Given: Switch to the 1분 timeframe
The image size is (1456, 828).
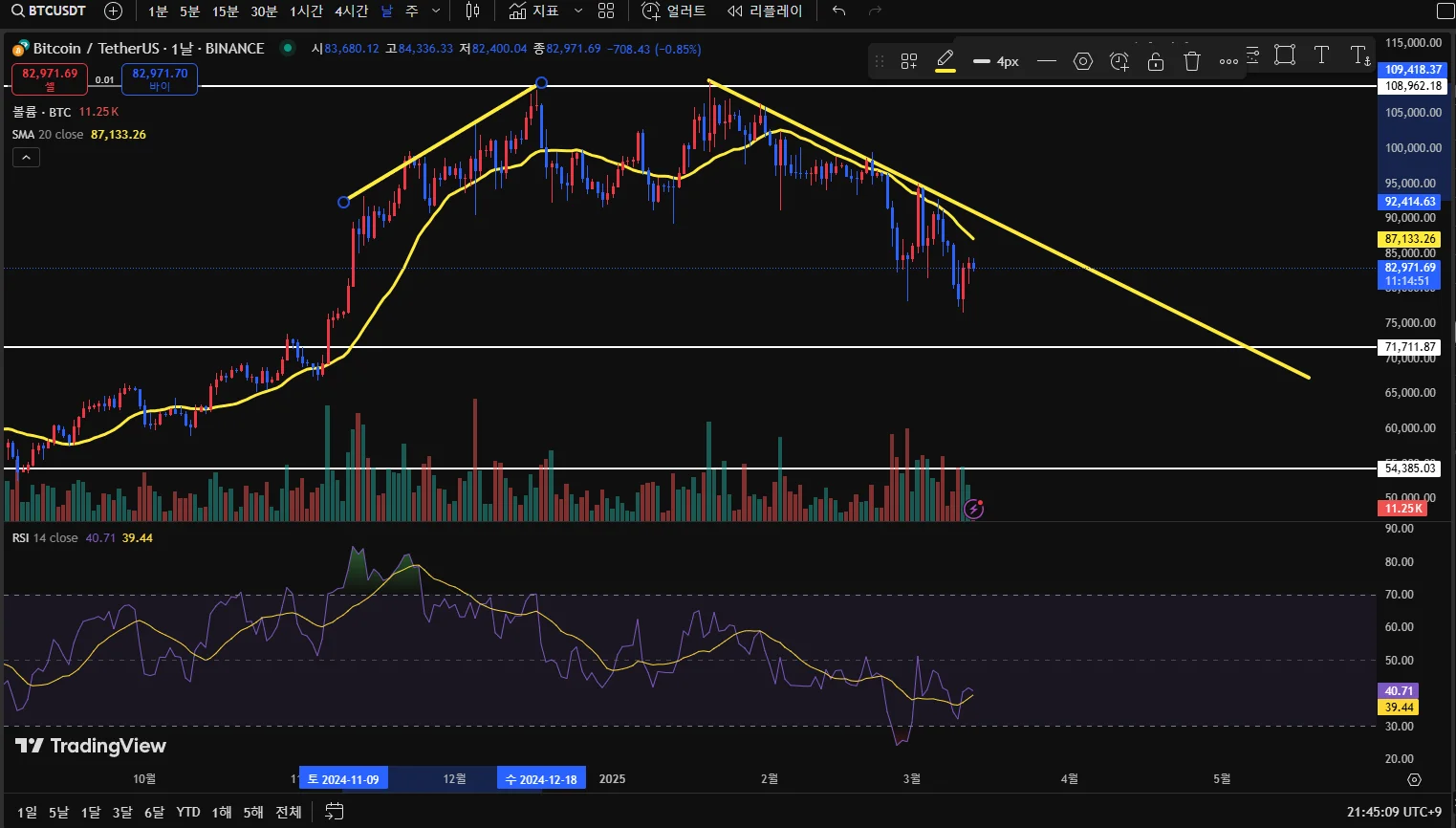Looking at the screenshot, I should pyautogui.click(x=158, y=11).
